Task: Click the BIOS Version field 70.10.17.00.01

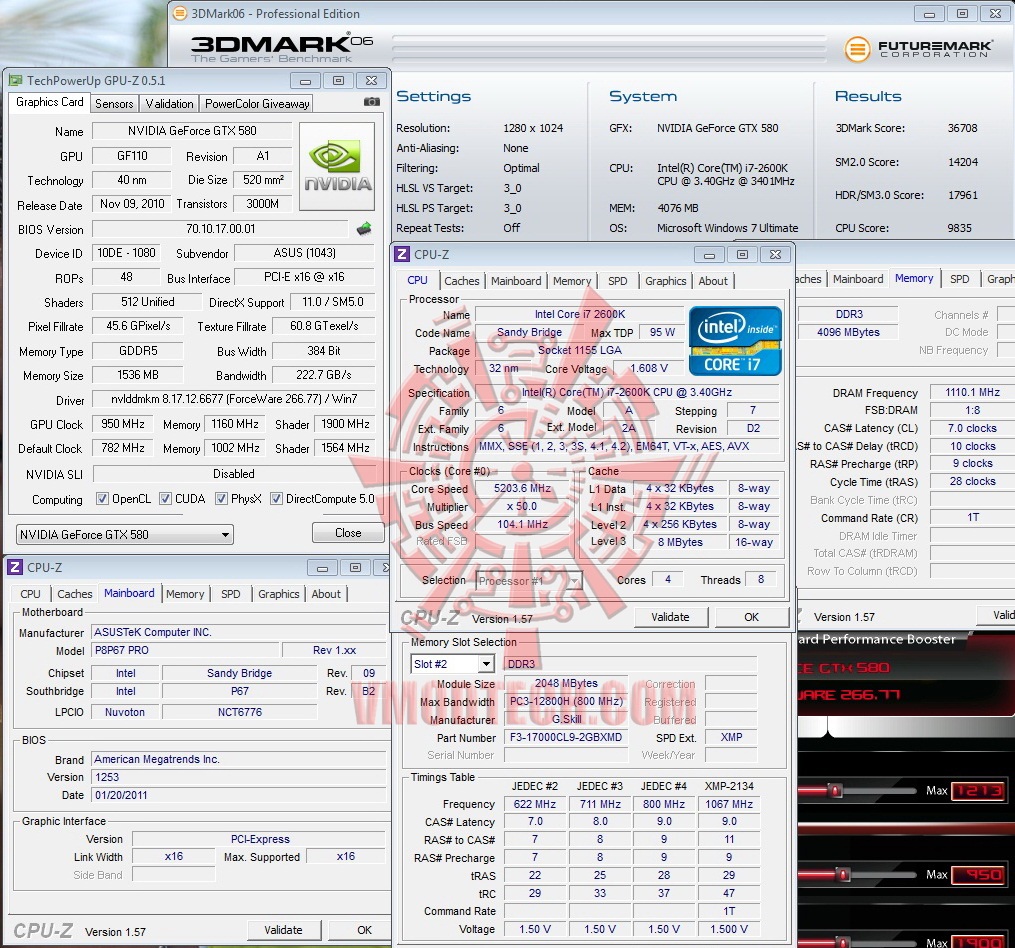Action: click(221, 229)
